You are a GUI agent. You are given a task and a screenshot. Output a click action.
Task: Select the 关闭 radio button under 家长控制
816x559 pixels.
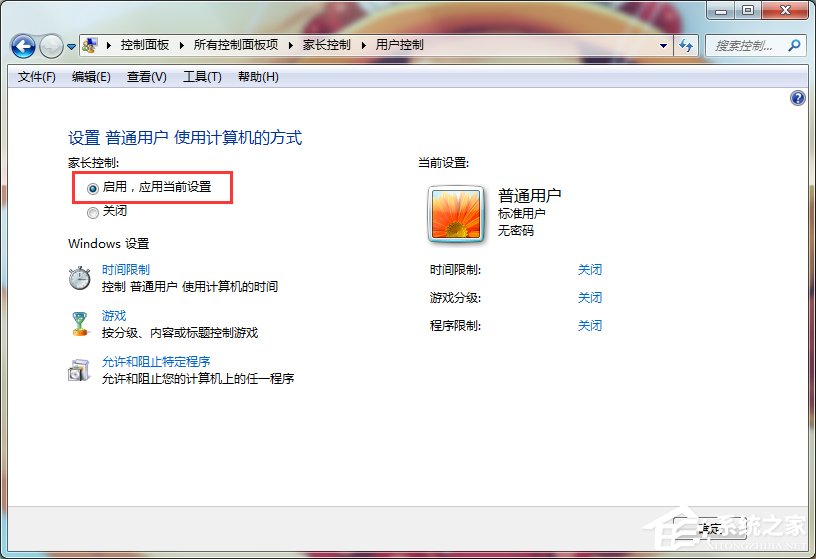click(x=93, y=212)
